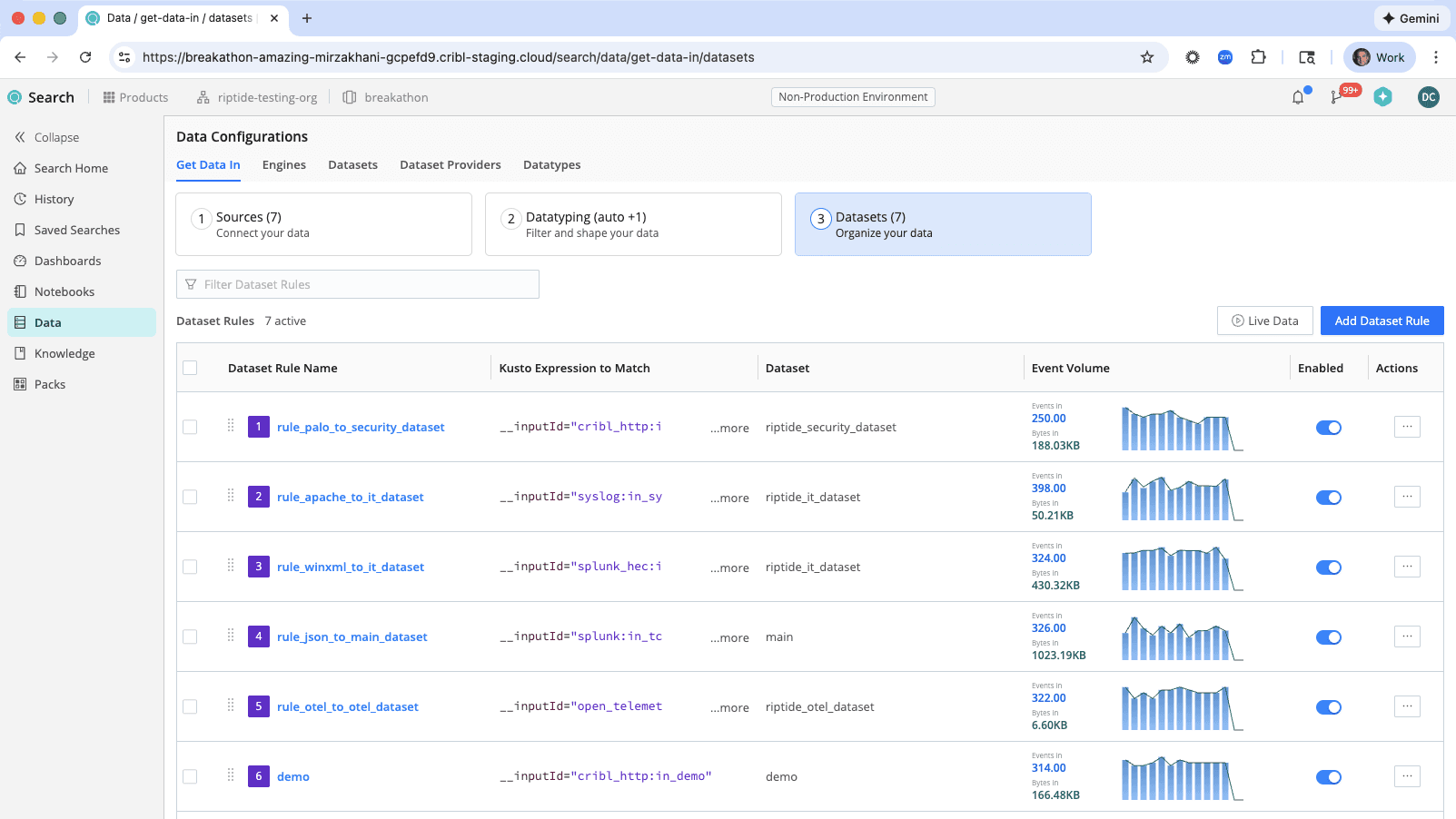This screenshot has height=819, width=1456.
Task: Expand ...more on rule_winxml_to_it_dataset expression
Action: pos(729,567)
